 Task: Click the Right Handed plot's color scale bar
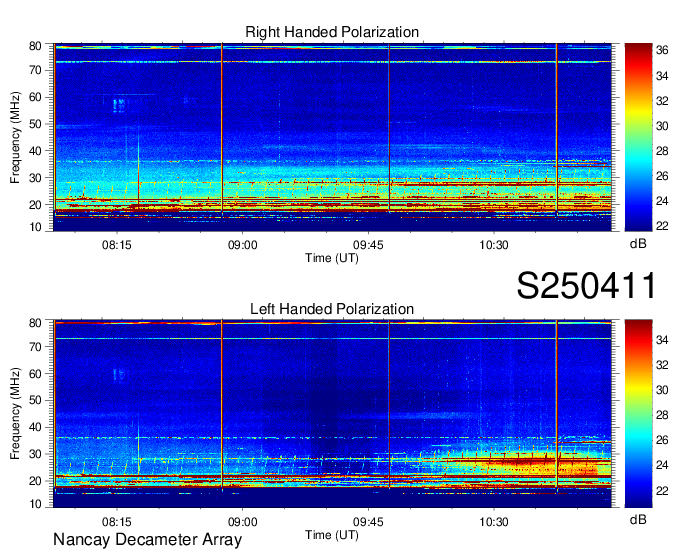tap(638, 137)
